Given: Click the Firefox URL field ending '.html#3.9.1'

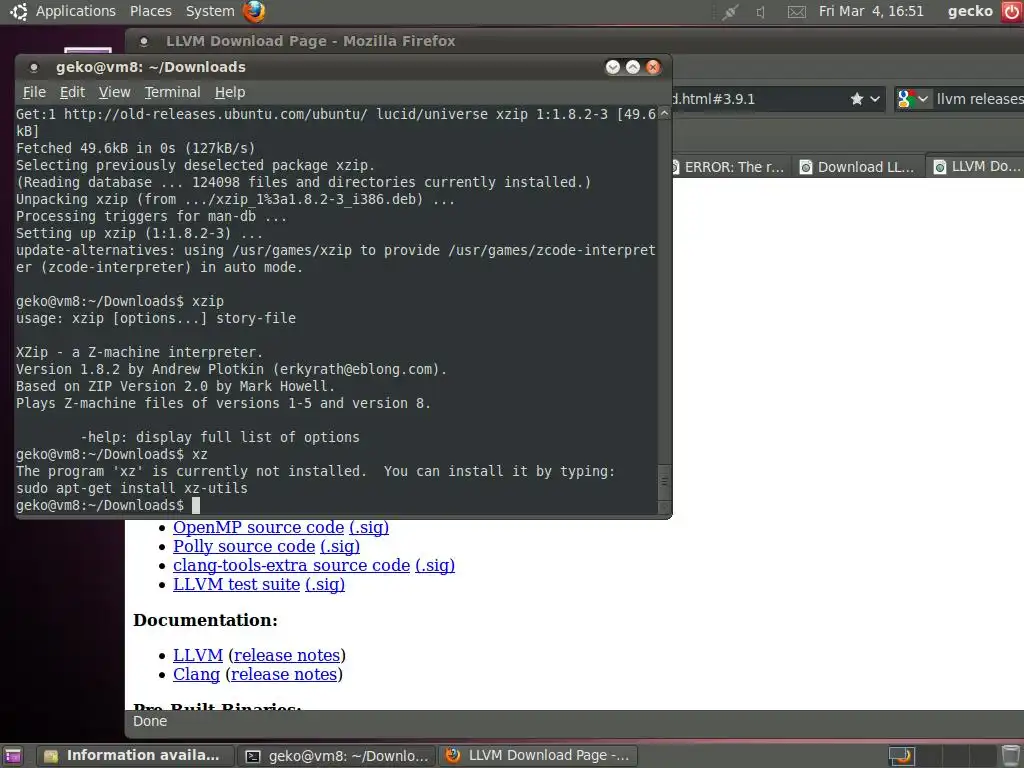Looking at the screenshot, I should pos(758,99).
